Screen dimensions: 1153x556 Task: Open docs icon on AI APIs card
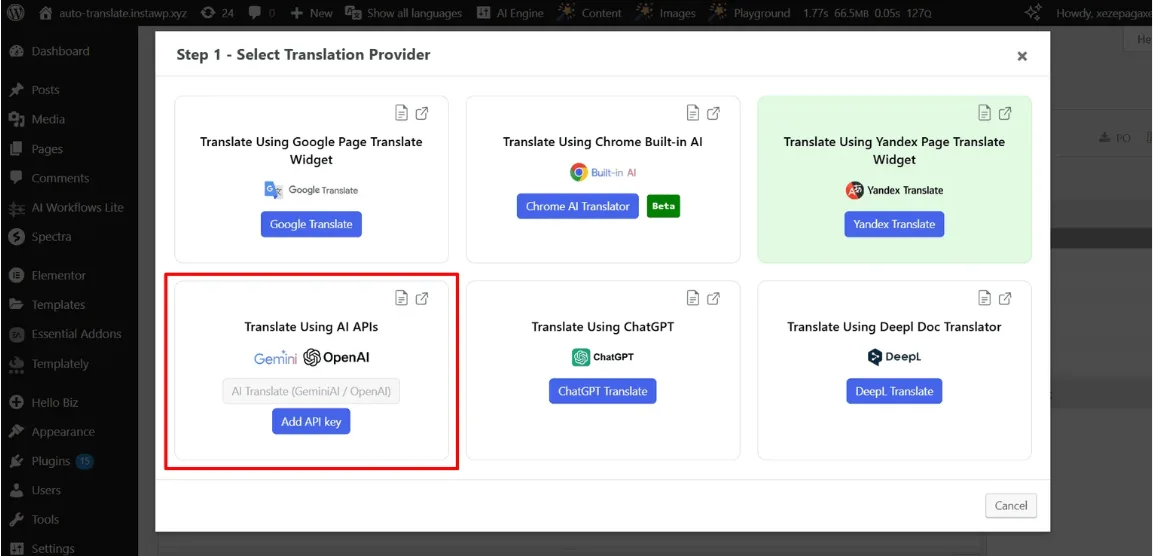(401, 298)
